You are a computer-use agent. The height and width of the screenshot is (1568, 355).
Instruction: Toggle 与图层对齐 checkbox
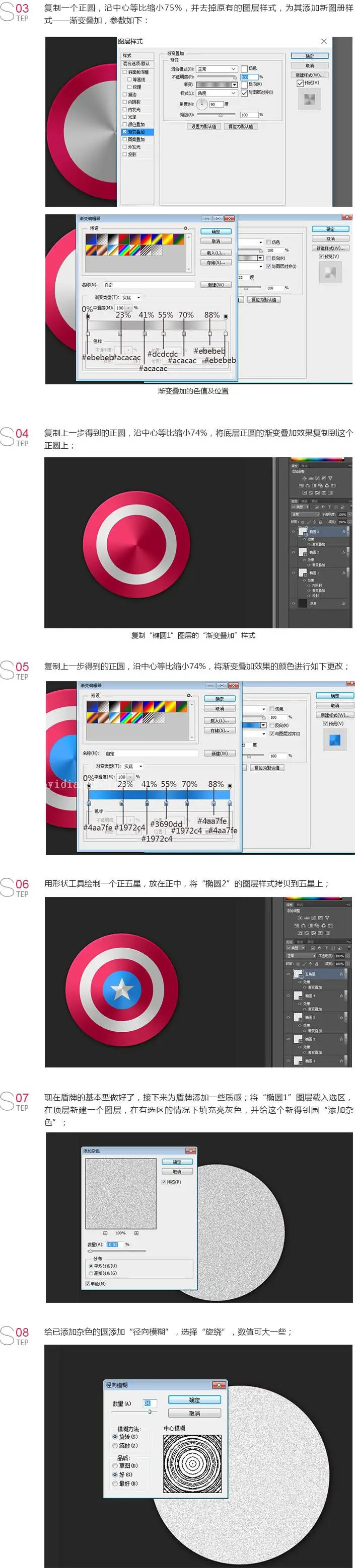pos(244,93)
